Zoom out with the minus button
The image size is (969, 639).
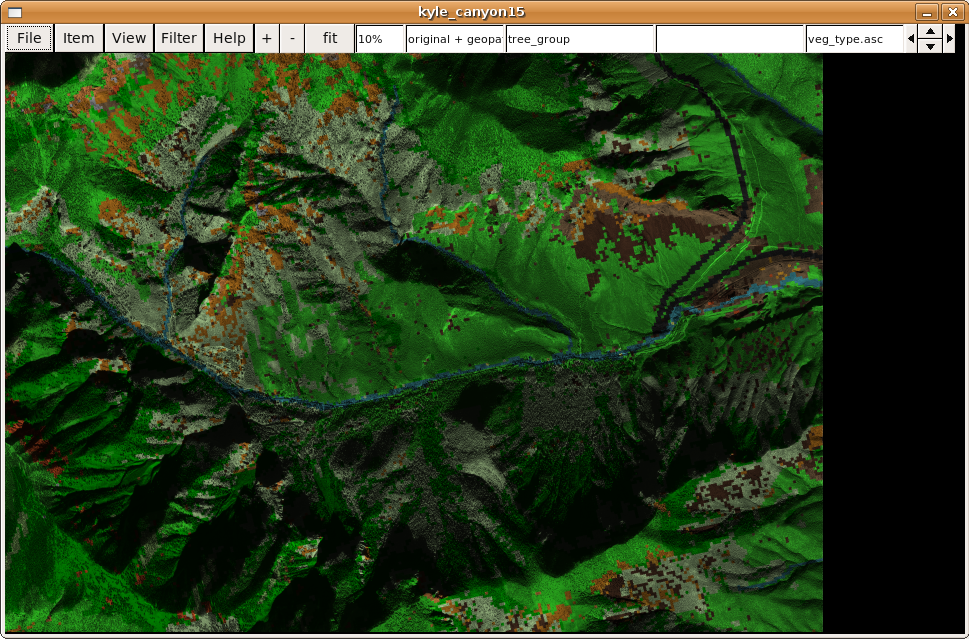tap(292, 38)
